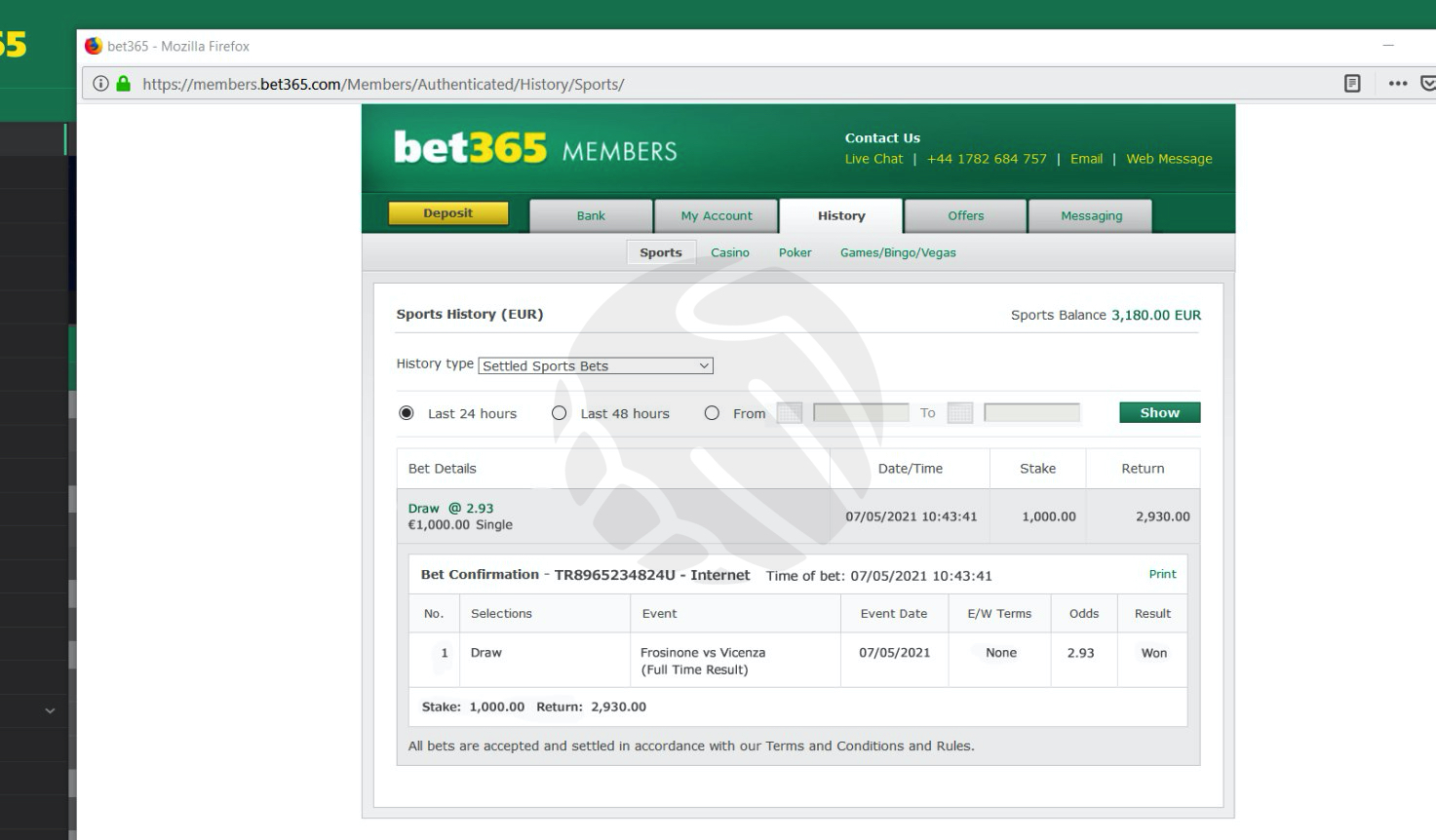Open the Bank tab
Image resolution: width=1436 pixels, height=840 pixels.
point(591,216)
